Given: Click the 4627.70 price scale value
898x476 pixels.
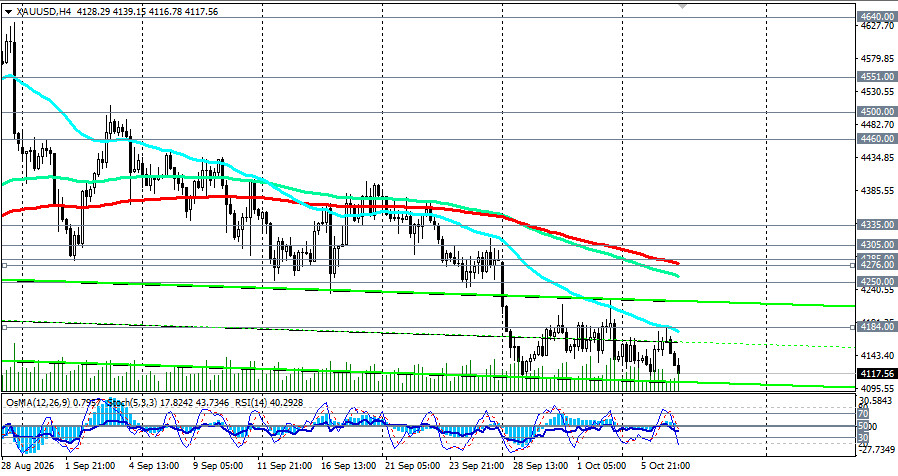Looking at the screenshot, I should point(877,26).
